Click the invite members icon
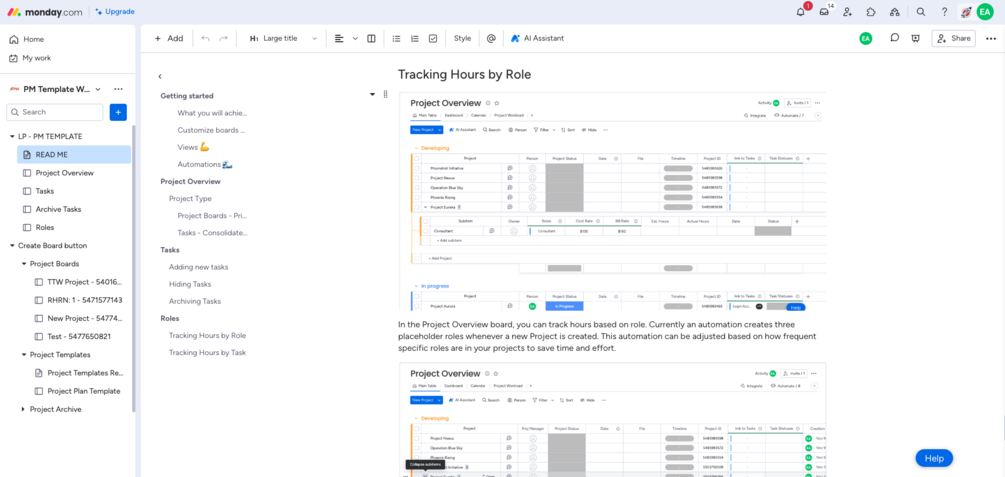 click(848, 12)
